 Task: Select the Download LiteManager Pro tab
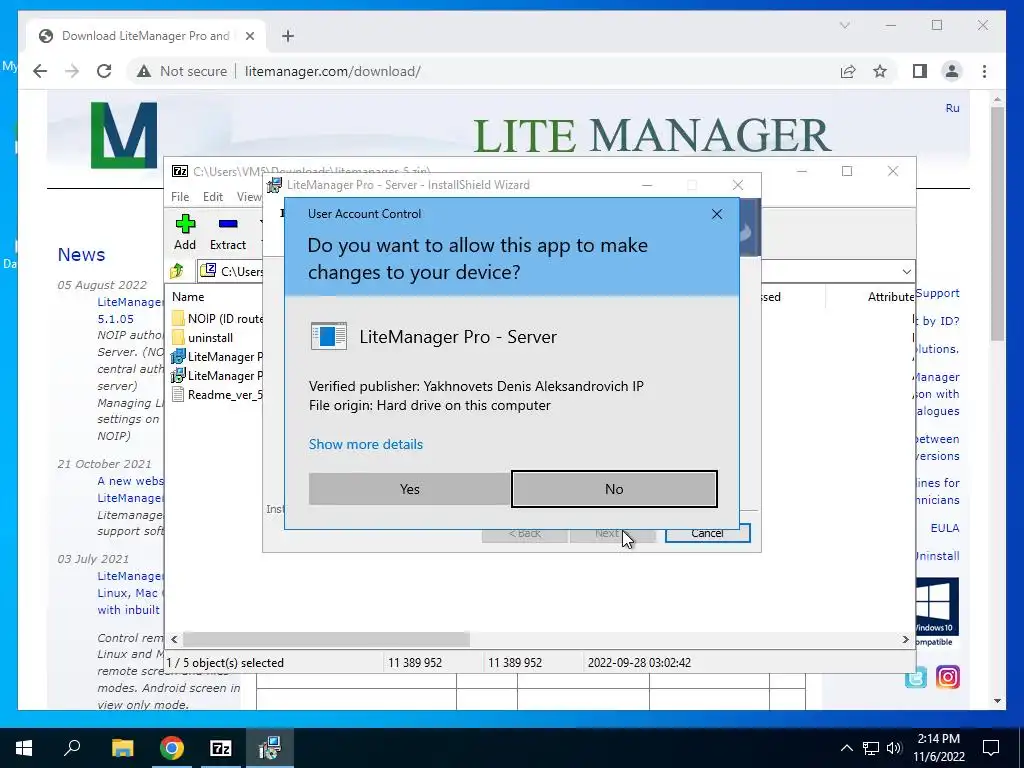[145, 36]
